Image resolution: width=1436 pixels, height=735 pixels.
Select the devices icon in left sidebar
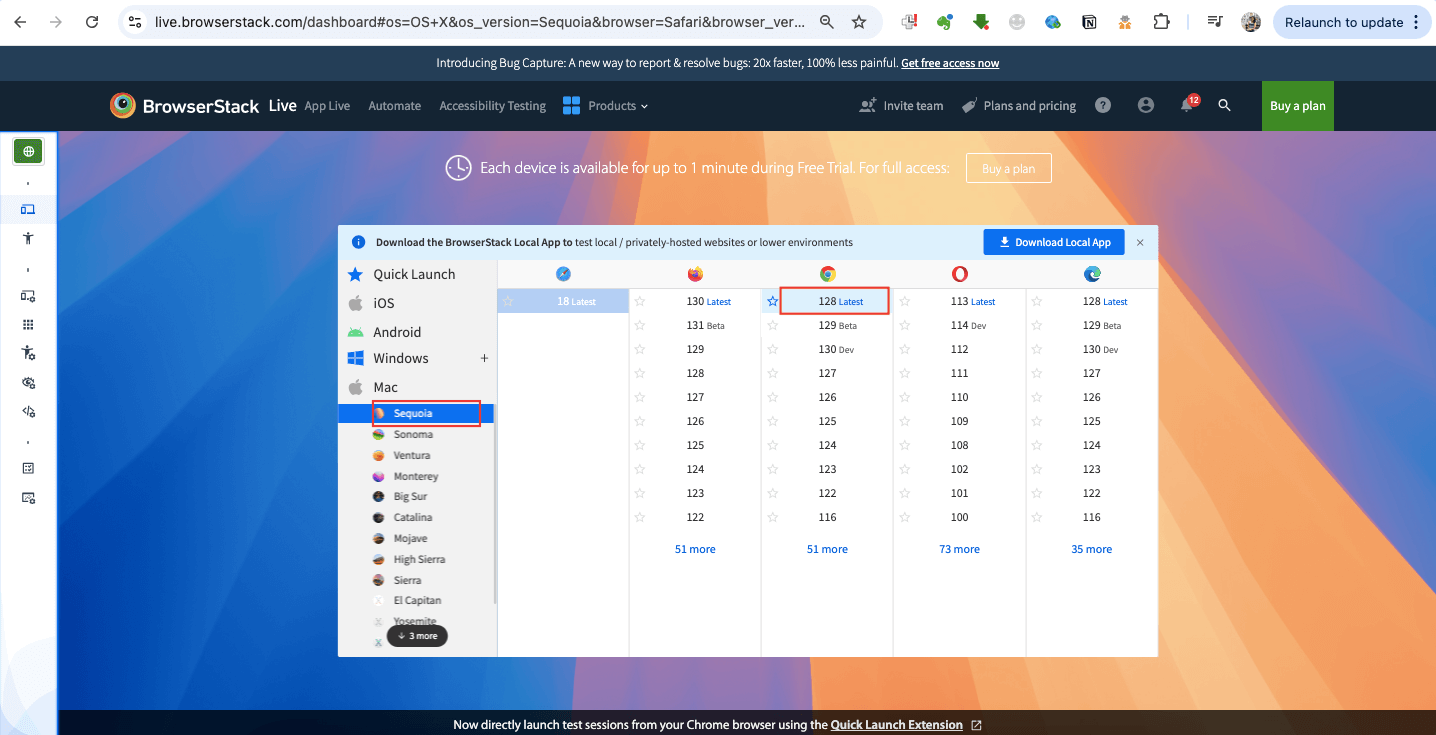28,209
